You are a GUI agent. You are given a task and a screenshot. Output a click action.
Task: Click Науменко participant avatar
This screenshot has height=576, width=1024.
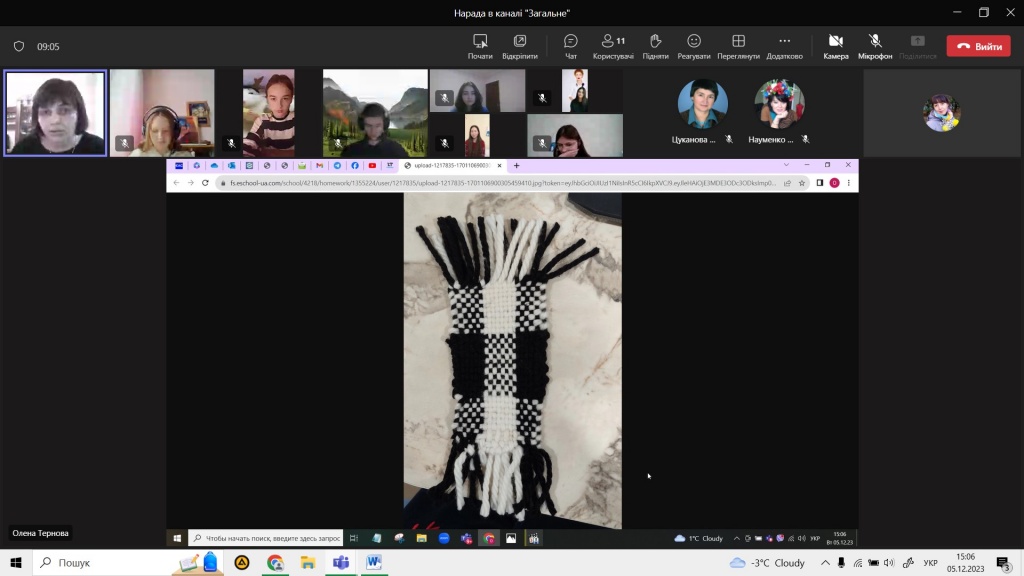pyautogui.click(x=779, y=104)
